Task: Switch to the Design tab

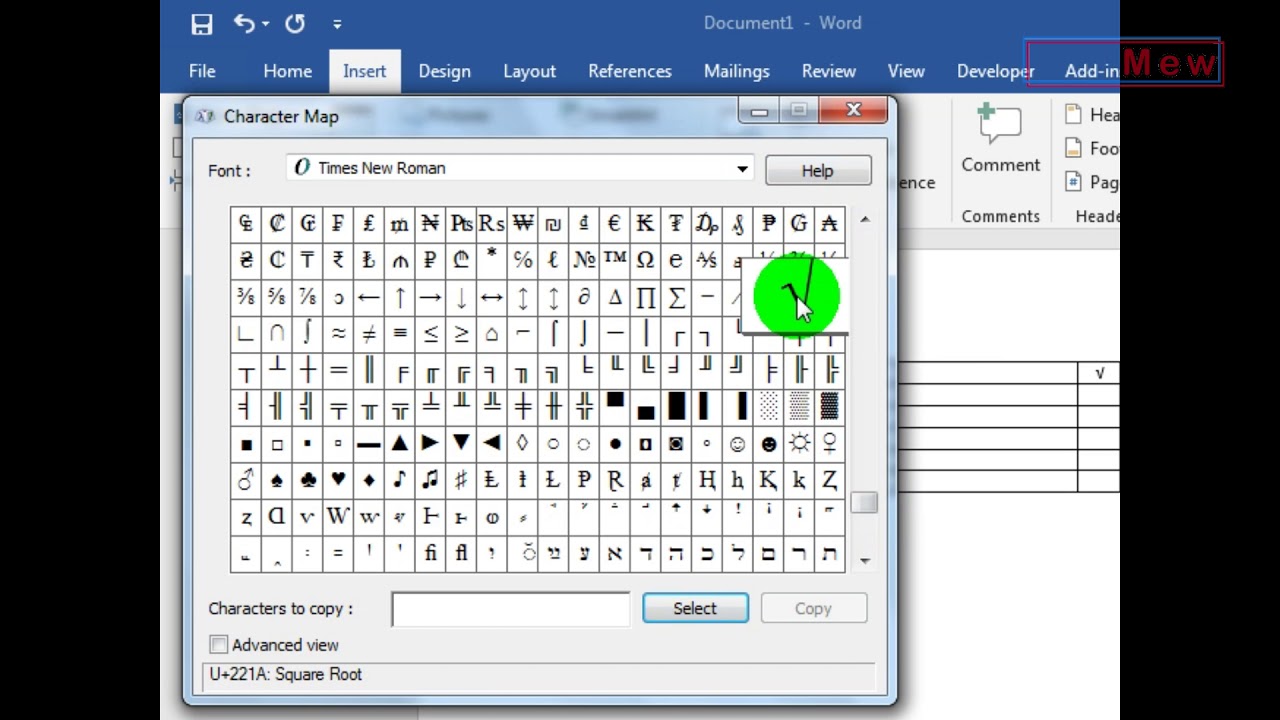Action: pos(444,71)
